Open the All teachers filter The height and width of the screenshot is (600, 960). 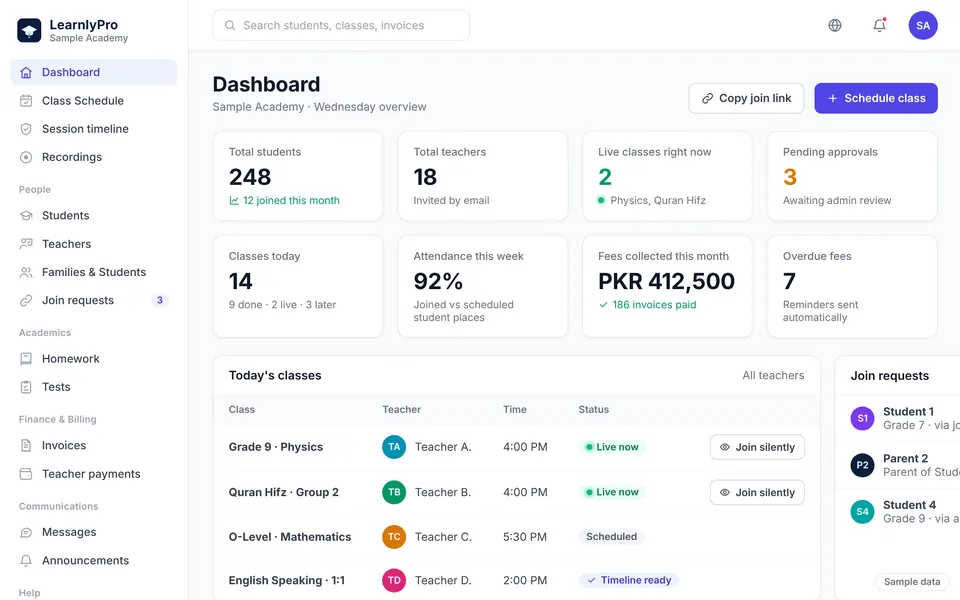[773, 375]
